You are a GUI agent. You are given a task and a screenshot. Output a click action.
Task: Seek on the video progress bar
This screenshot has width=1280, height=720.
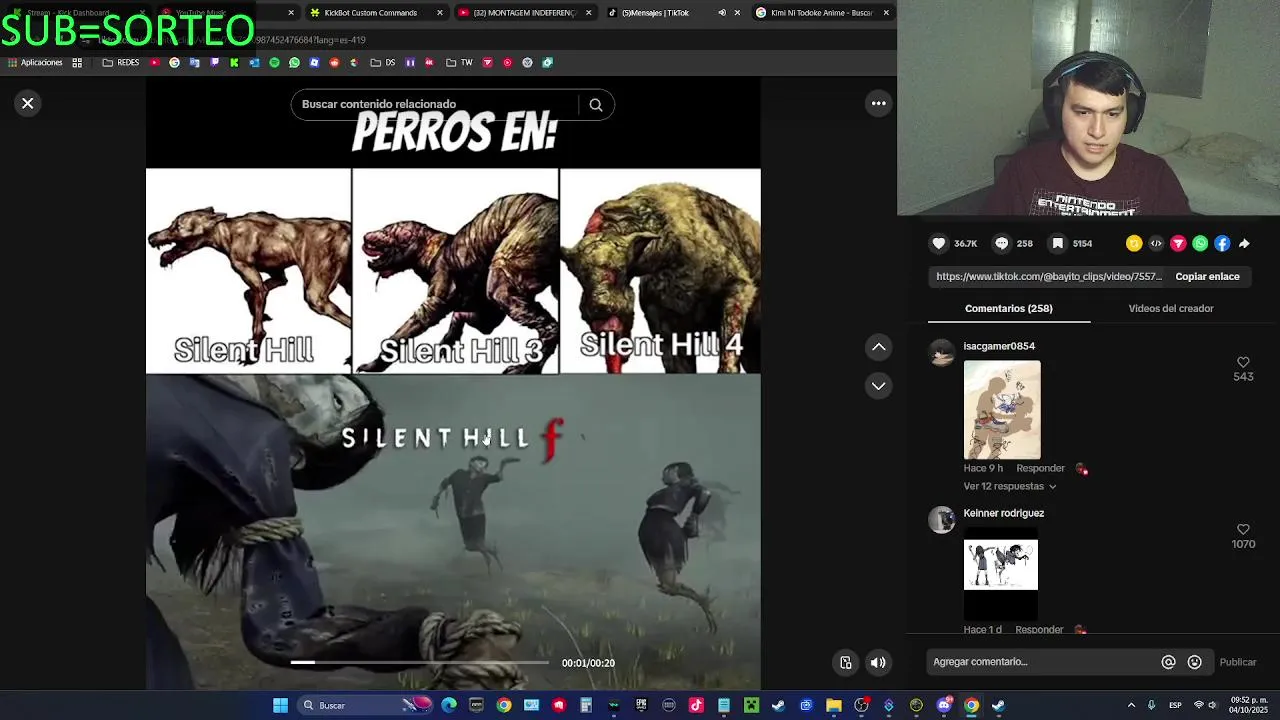pyautogui.click(x=419, y=662)
